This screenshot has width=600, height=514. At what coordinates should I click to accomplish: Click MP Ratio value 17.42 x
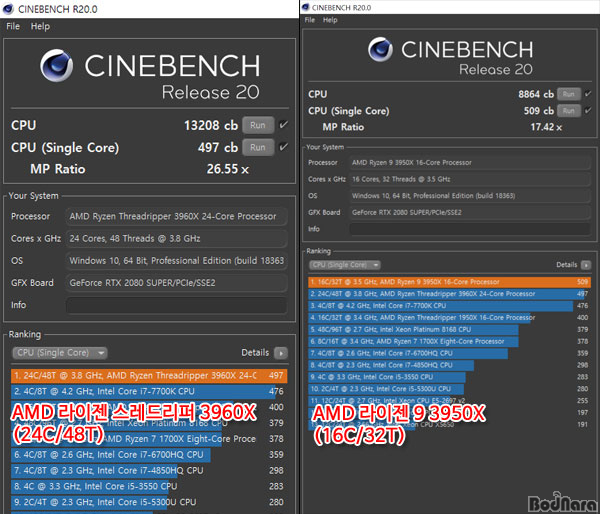pos(546,127)
